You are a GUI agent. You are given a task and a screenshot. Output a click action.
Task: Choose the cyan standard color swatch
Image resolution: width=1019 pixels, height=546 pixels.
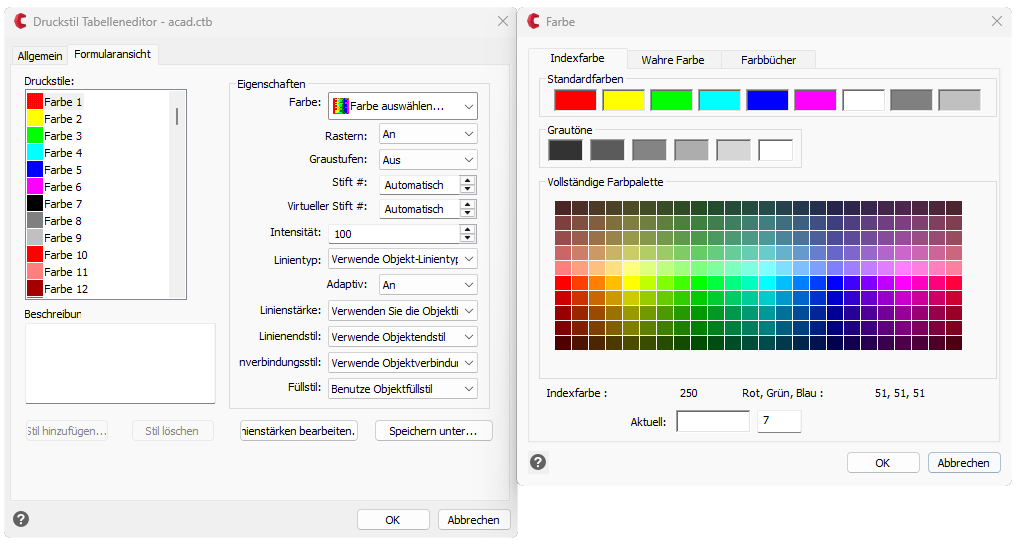coord(719,100)
